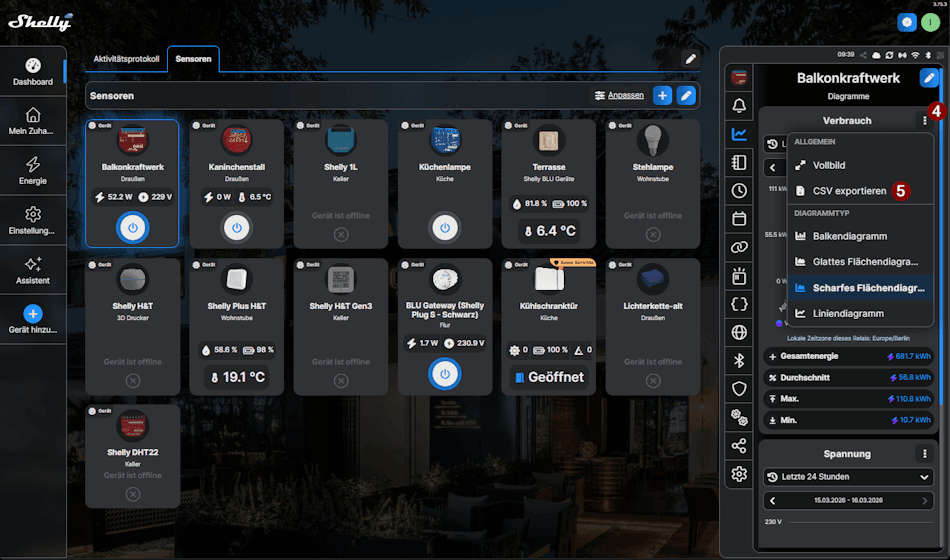Click the Max. statistic row
The height and width of the screenshot is (560, 950).
click(x=848, y=399)
